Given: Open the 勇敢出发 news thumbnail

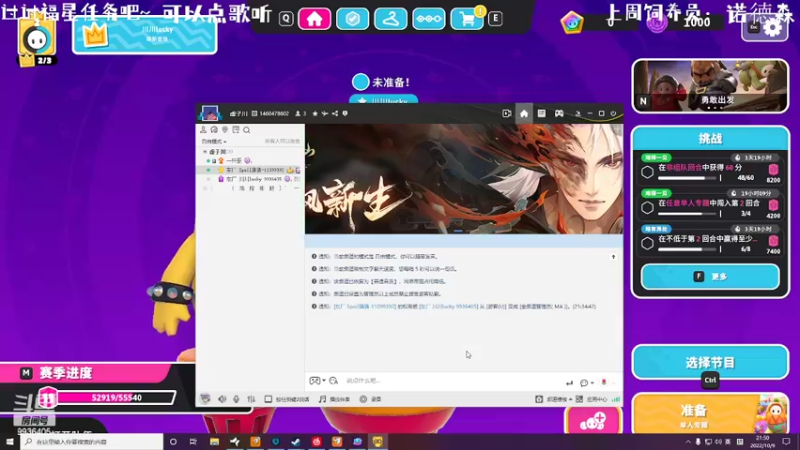Looking at the screenshot, I should click(710, 86).
